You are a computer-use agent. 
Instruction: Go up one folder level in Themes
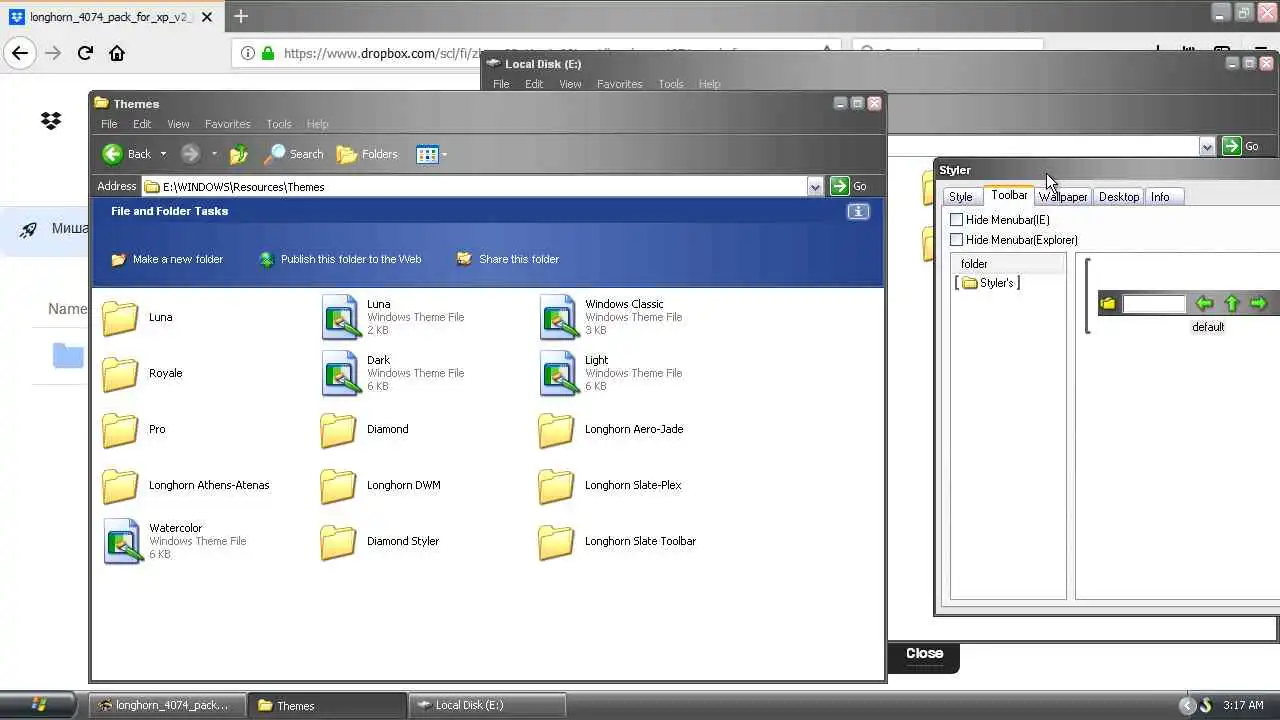238,154
